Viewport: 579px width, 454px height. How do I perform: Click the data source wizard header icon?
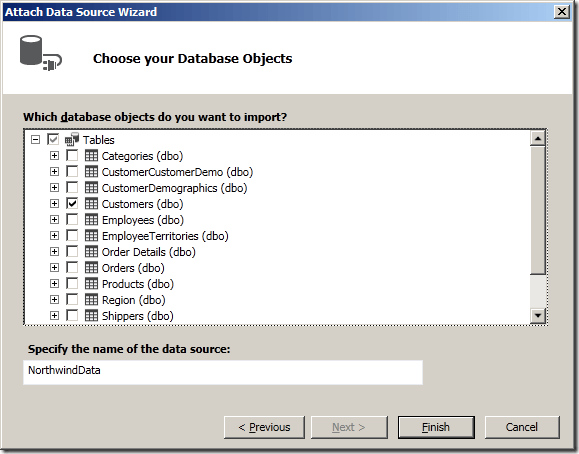click(41, 53)
